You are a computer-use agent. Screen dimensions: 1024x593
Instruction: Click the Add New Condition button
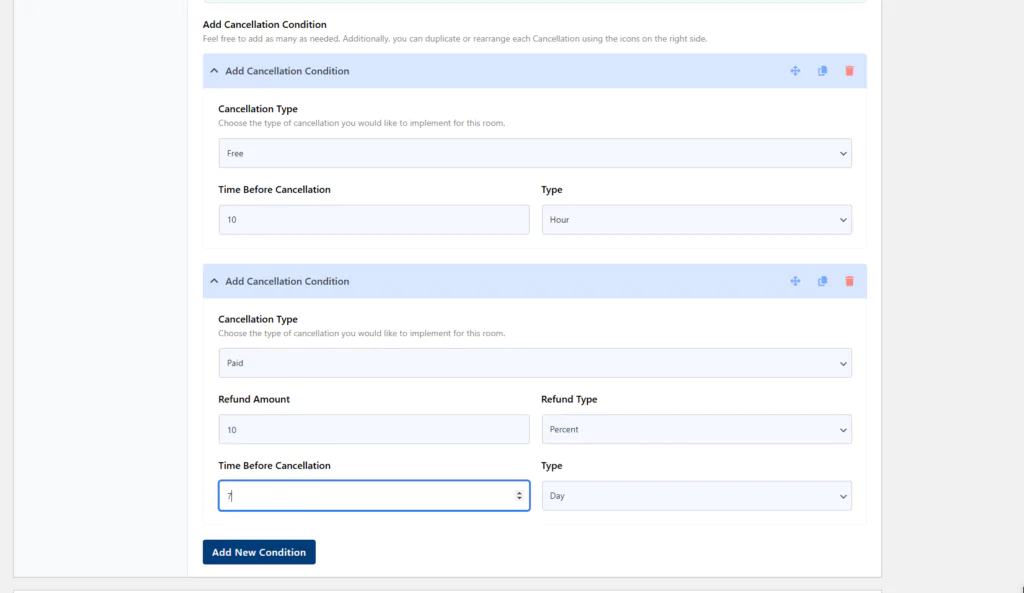coord(259,552)
